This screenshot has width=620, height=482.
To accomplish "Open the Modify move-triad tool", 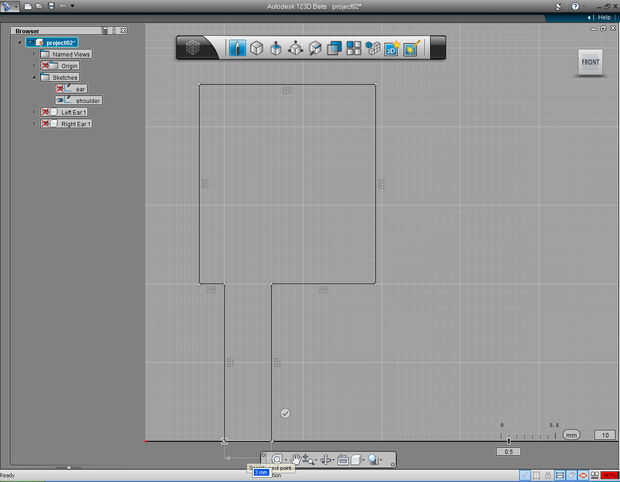I will click(295, 48).
